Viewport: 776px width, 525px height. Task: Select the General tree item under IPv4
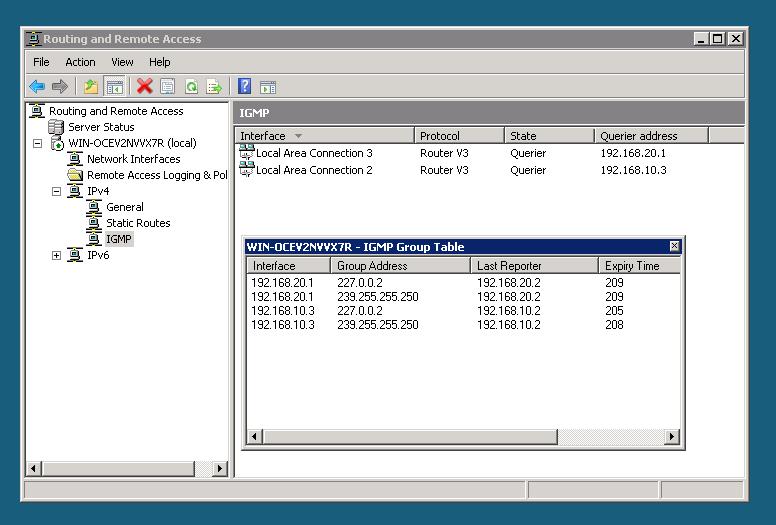pos(125,207)
